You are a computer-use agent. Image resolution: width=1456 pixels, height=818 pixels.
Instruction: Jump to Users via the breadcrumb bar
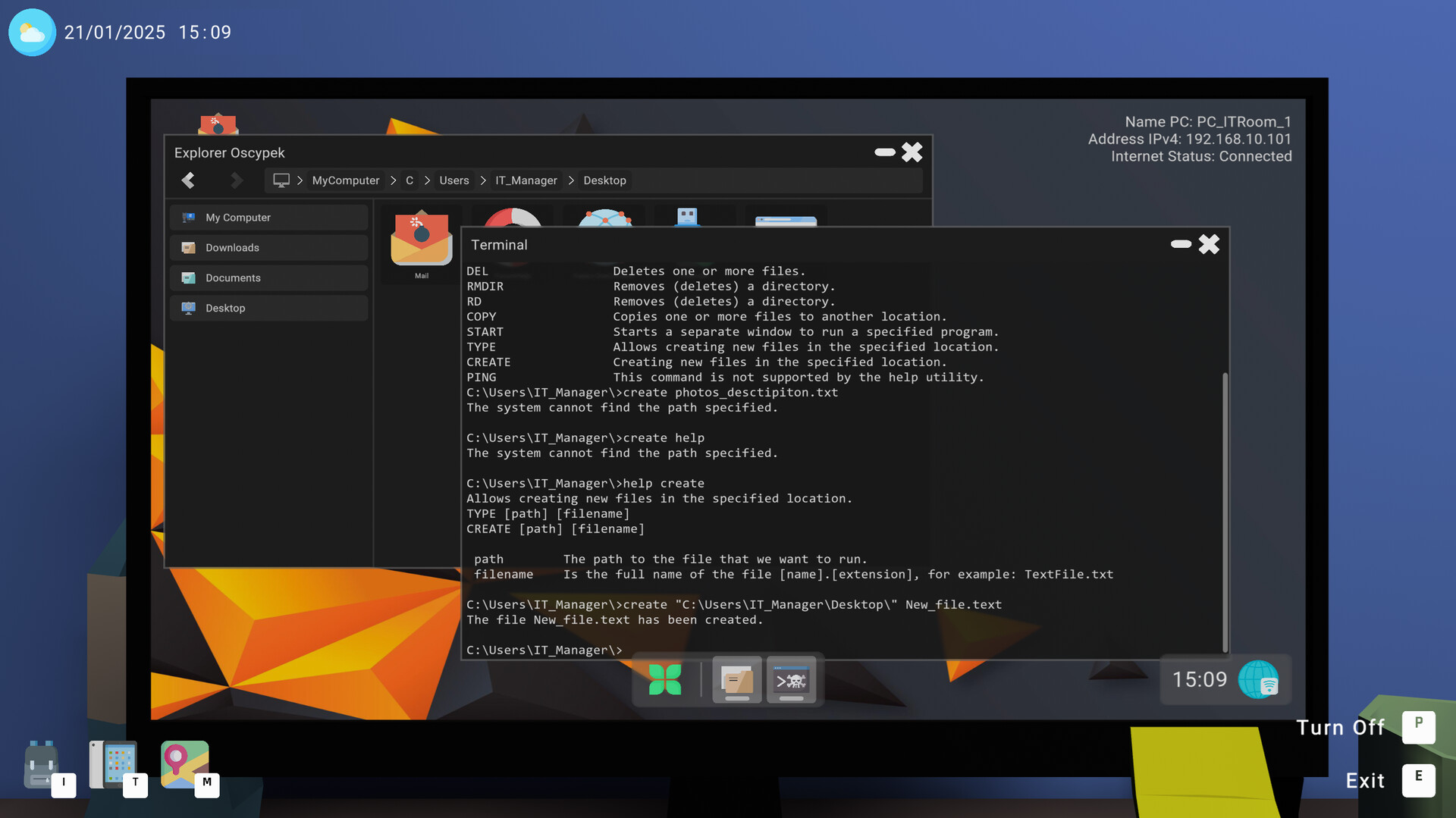coord(453,180)
